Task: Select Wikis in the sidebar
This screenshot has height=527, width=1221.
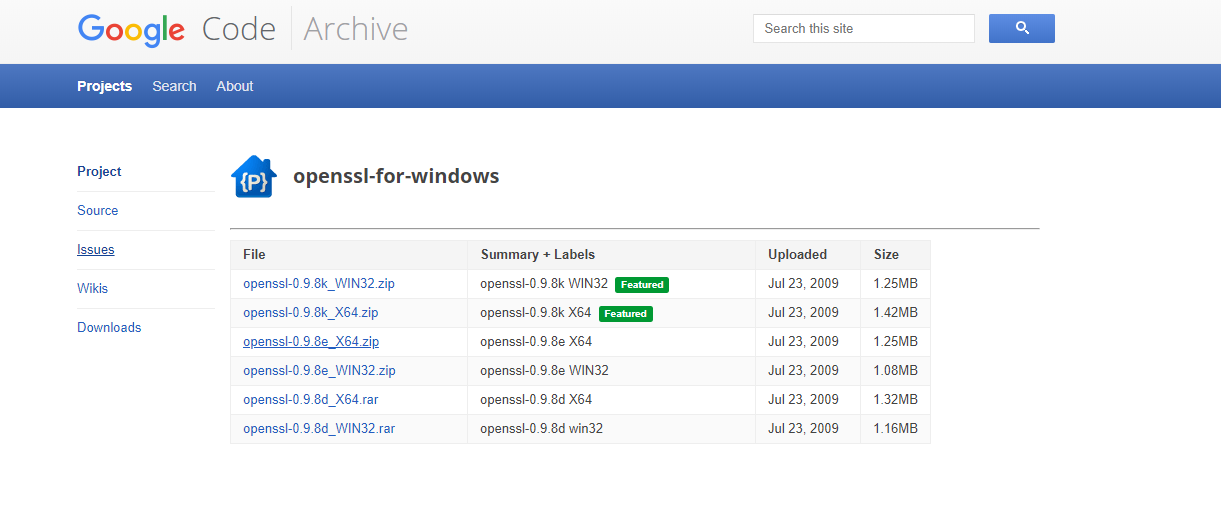Action: click(x=93, y=288)
